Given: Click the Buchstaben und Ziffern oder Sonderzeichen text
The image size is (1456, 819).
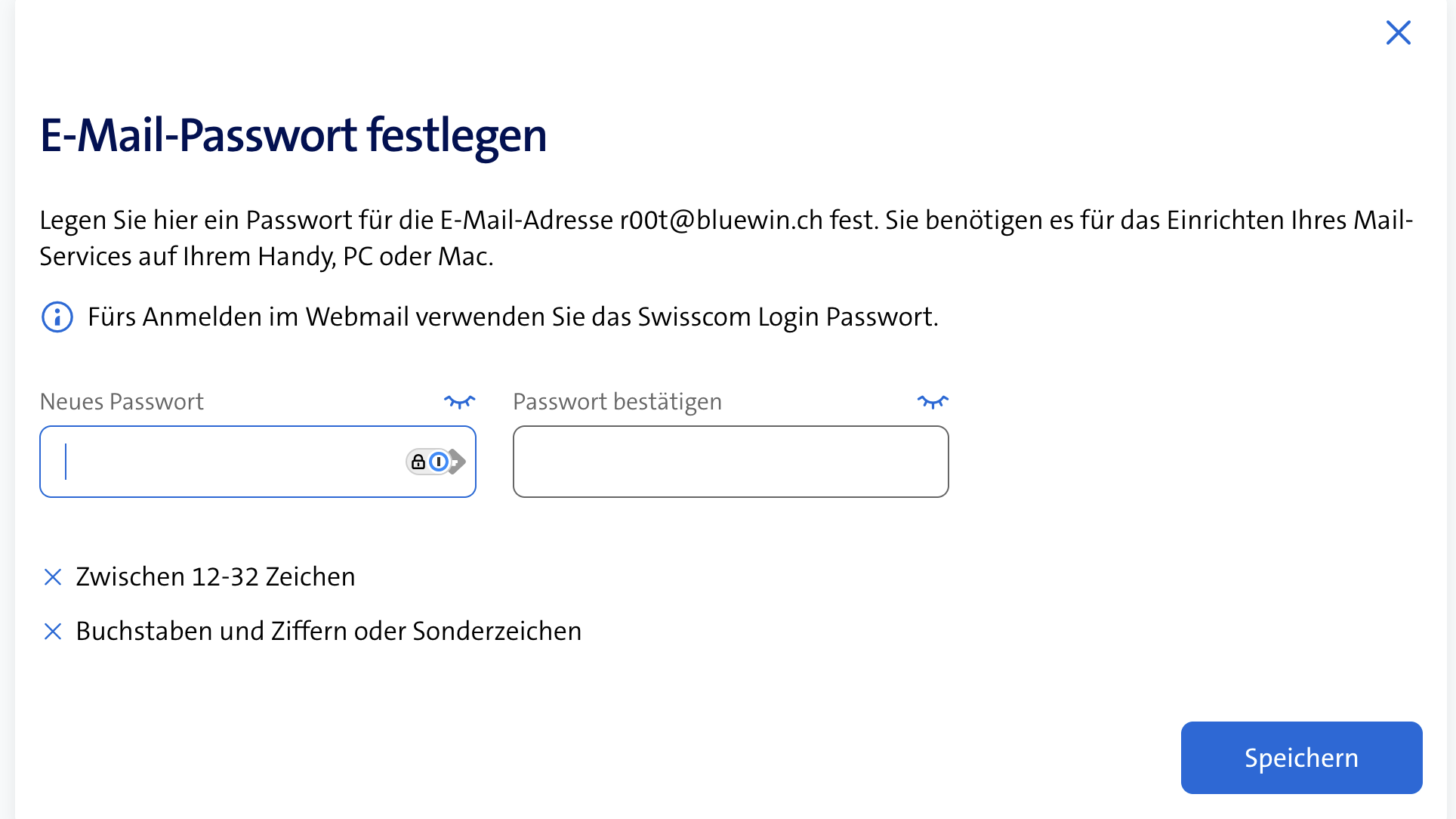Looking at the screenshot, I should [329, 631].
